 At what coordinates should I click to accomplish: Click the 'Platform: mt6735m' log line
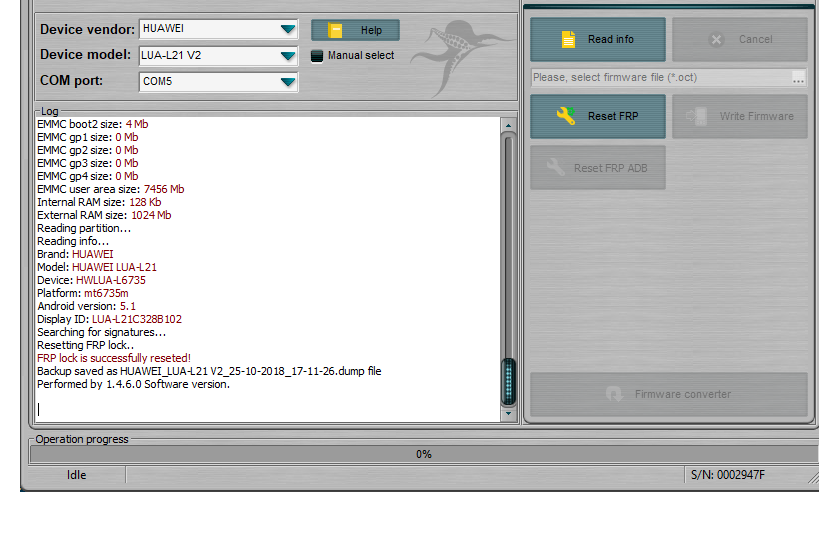pos(83,293)
